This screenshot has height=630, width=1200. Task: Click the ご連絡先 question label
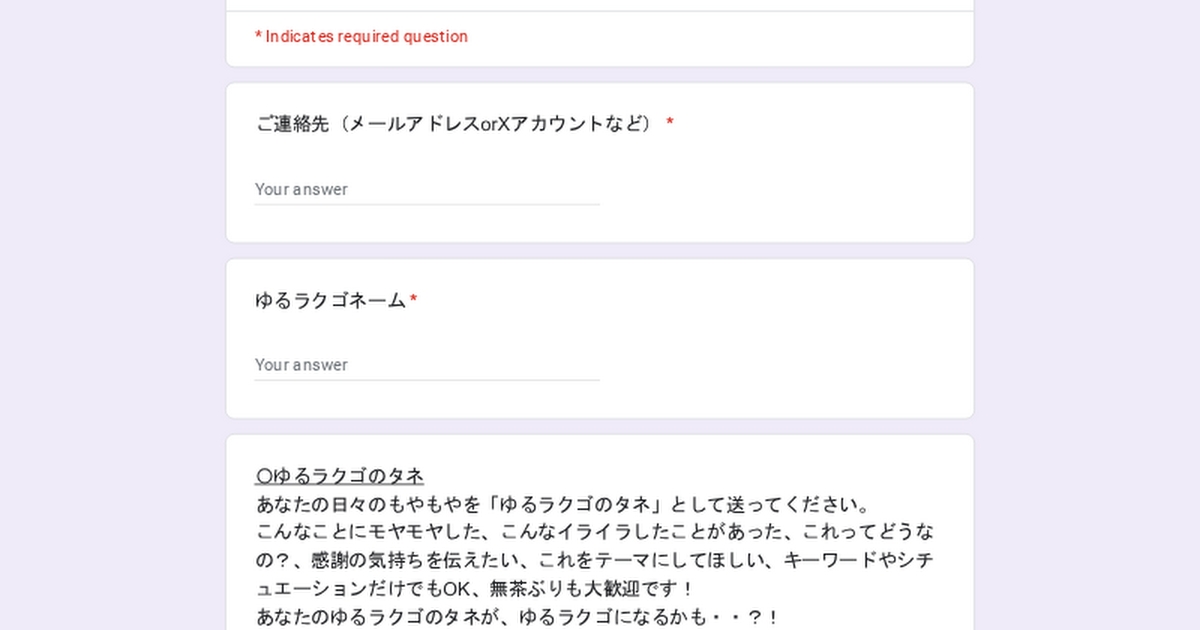pos(455,124)
